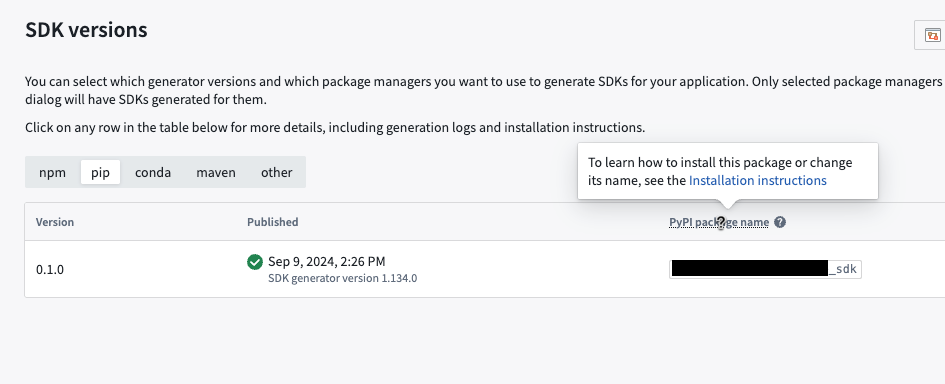Click the Published column header
Screen dimensions: 945x384
272,222
